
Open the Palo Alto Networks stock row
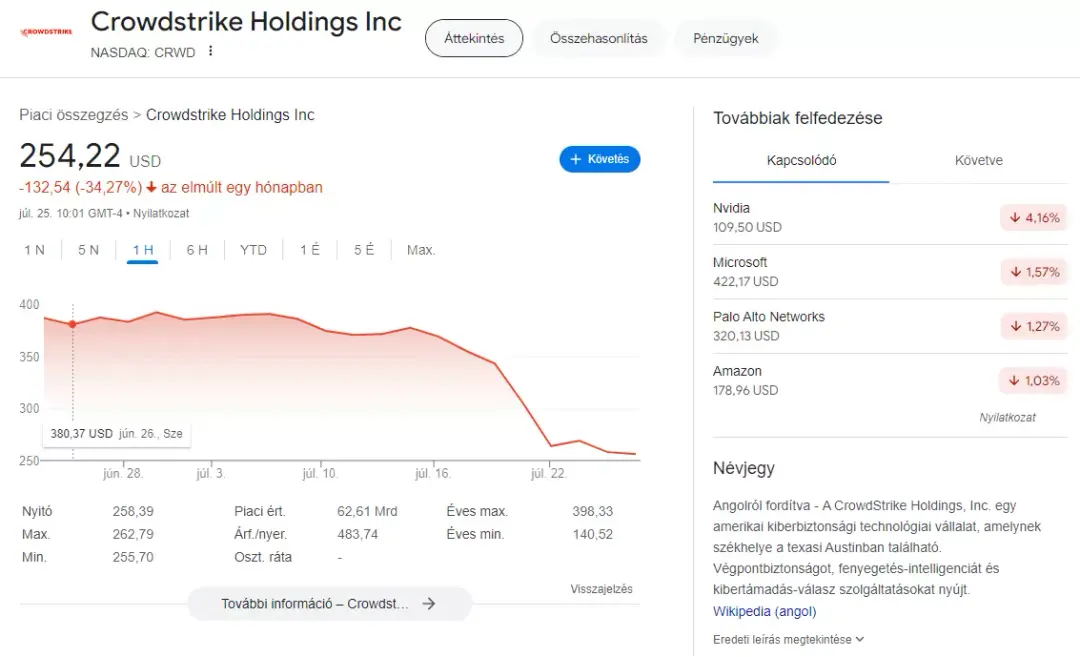890,326
